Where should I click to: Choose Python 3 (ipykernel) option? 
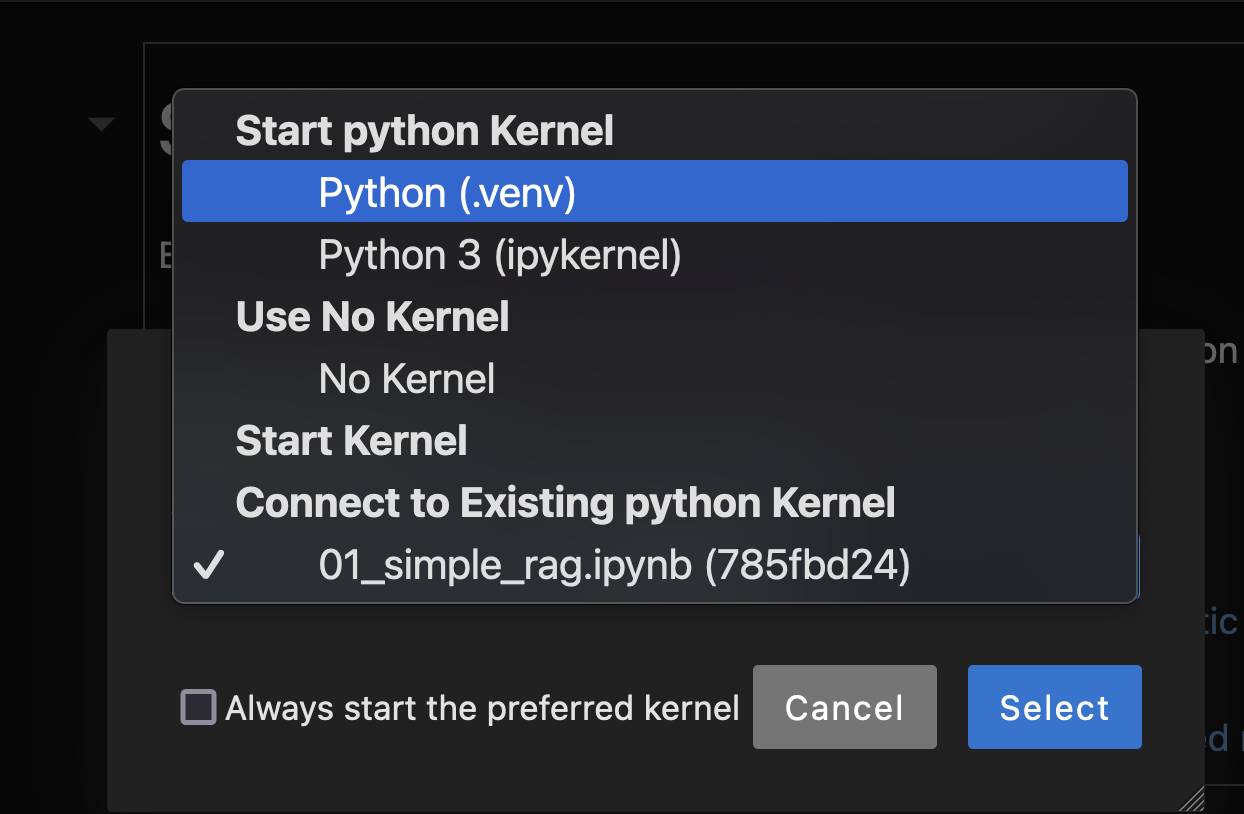(x=654, y=255)
